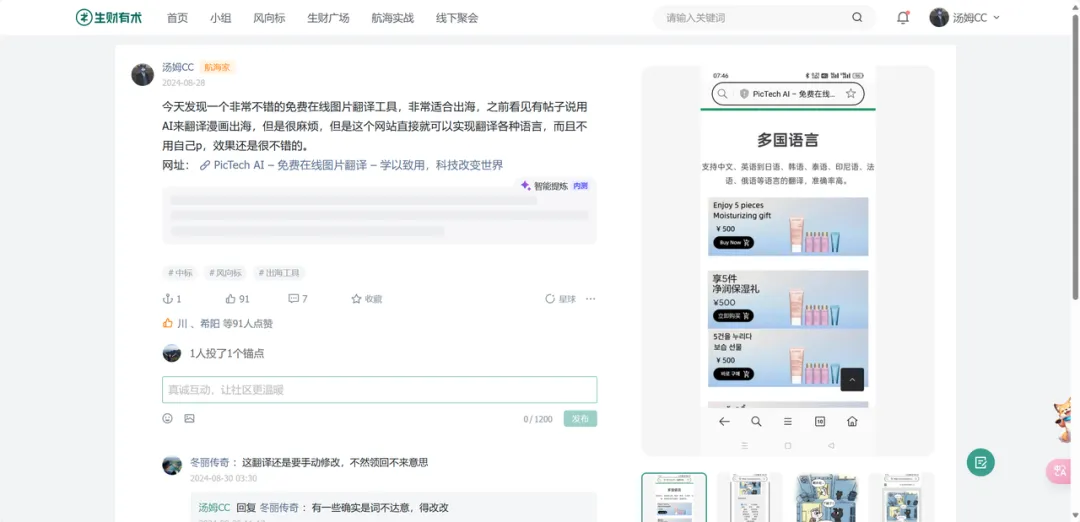
Task: Open 线下聚会 page
Action: click(457, 18)
